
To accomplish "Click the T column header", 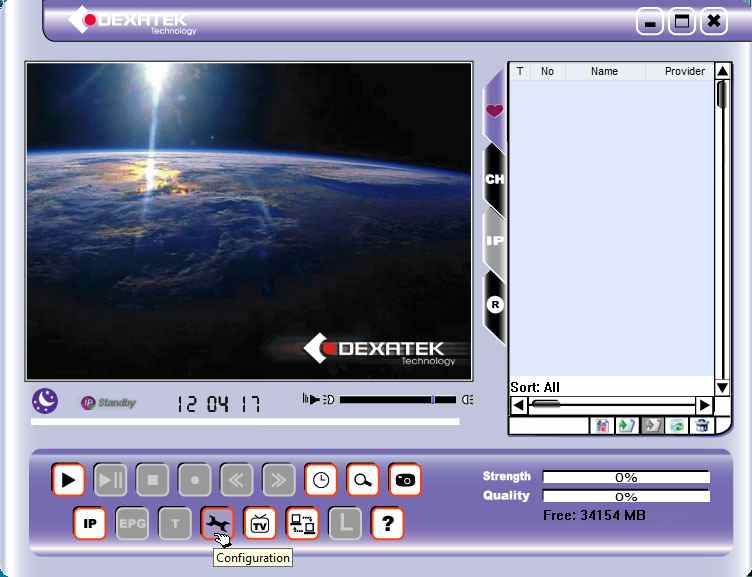I will (x=520, y=71).
